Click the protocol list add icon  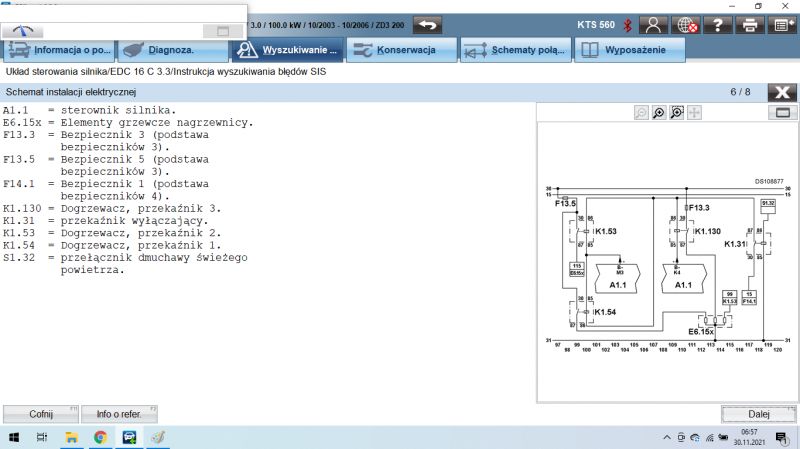(x=782, y=25)
